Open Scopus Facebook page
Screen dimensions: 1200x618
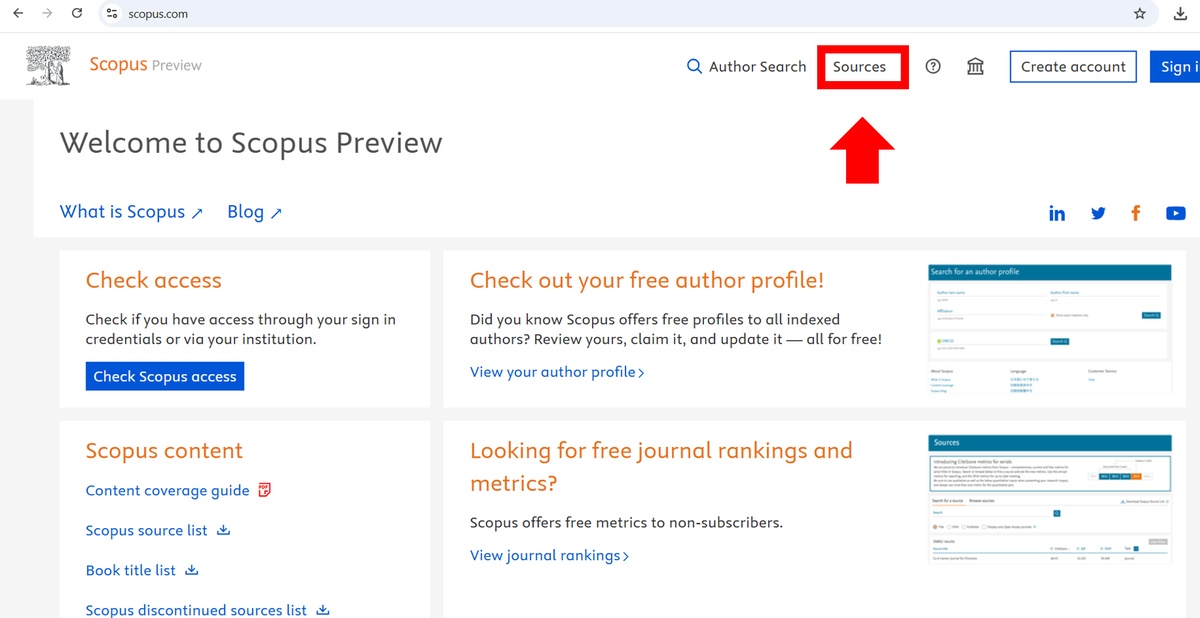pos(1135,212)
